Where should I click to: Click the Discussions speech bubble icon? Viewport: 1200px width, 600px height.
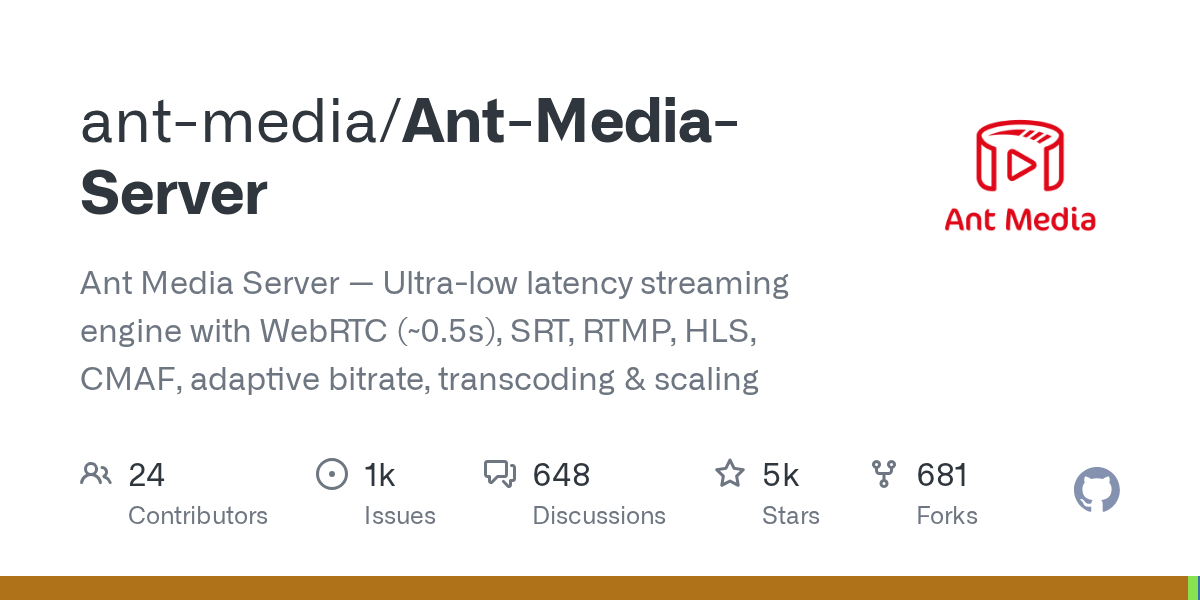coord(499,474)
